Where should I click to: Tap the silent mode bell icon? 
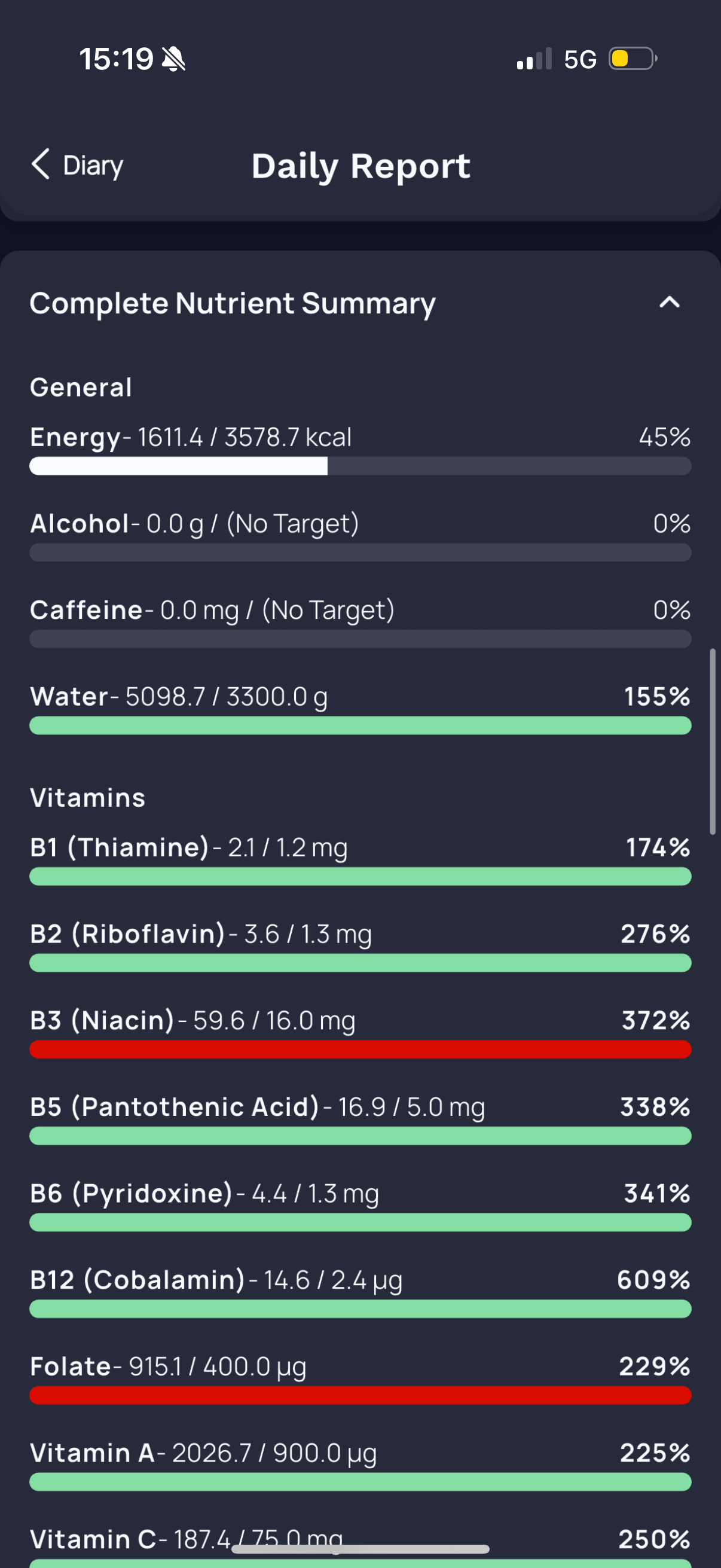coord(174,60)
